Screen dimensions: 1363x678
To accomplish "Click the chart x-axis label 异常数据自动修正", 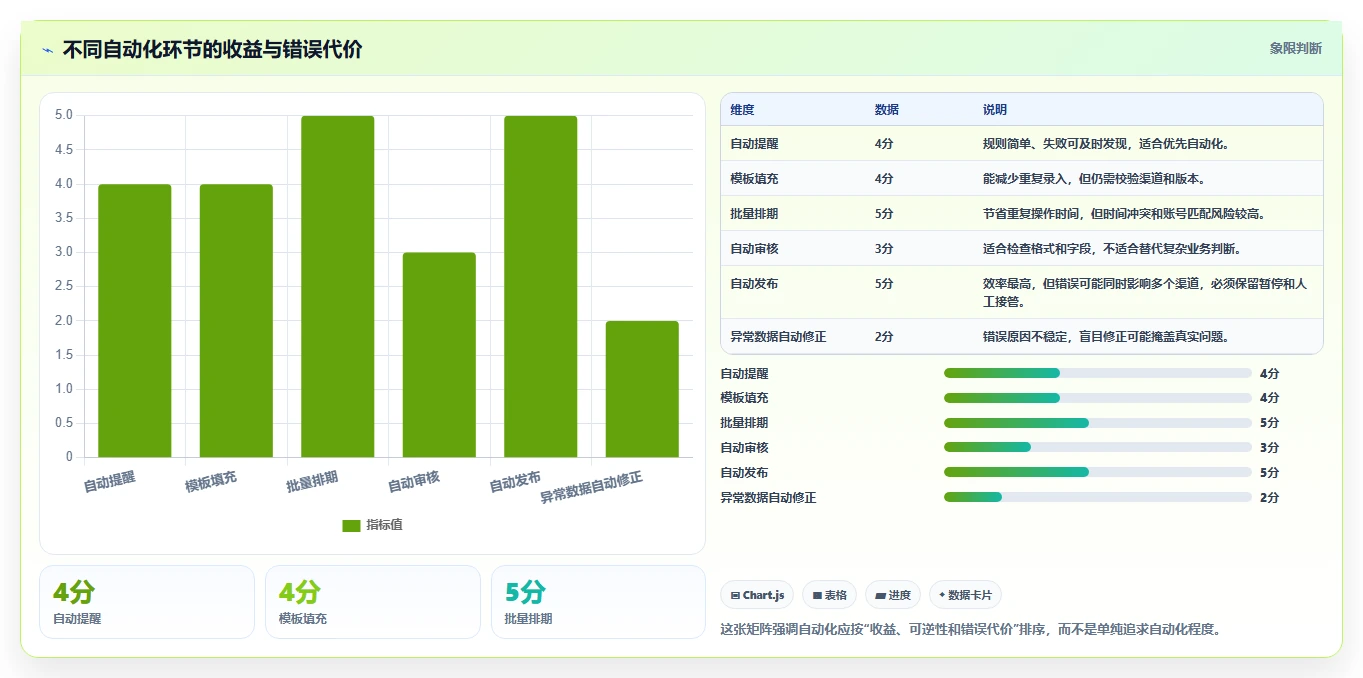I will coord(592,487).
